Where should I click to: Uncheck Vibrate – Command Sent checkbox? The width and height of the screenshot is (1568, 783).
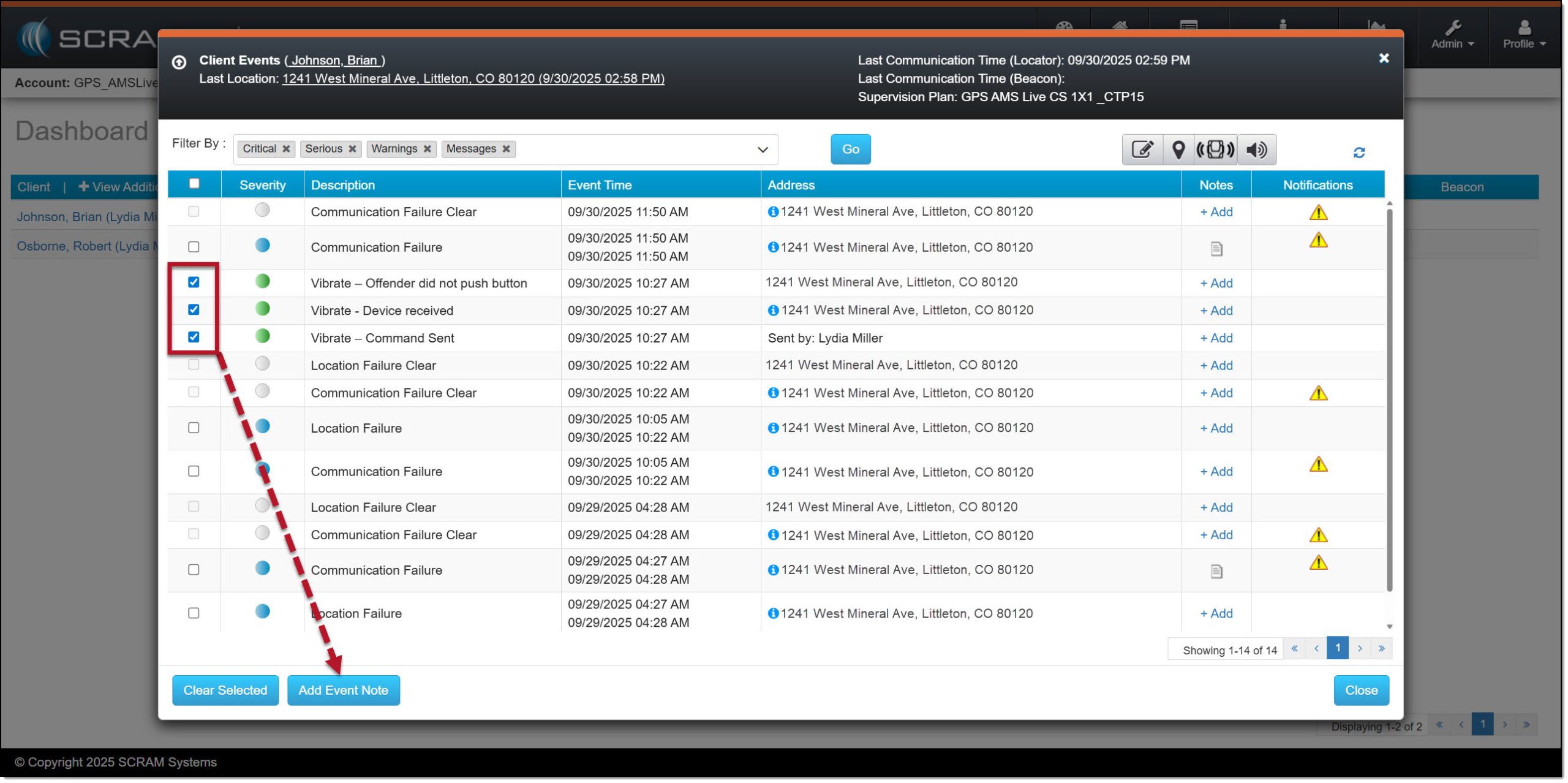(x=194, y=338)
